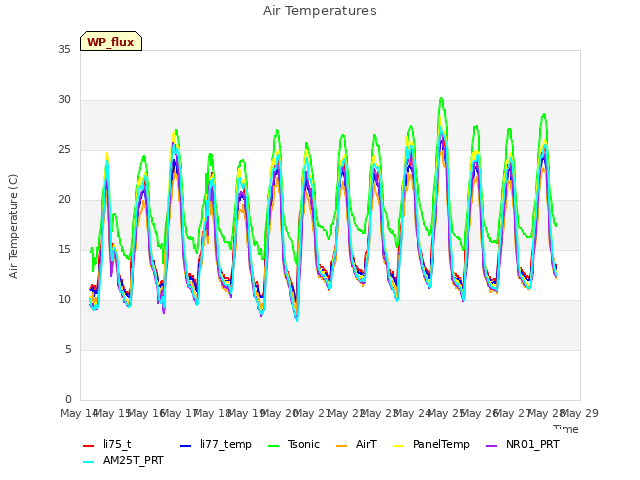The width and height of the screenshot is (640, 480).
Task: Click the 25 tick on y-axis
Action: pyautogui.click(x=64, y=150)
